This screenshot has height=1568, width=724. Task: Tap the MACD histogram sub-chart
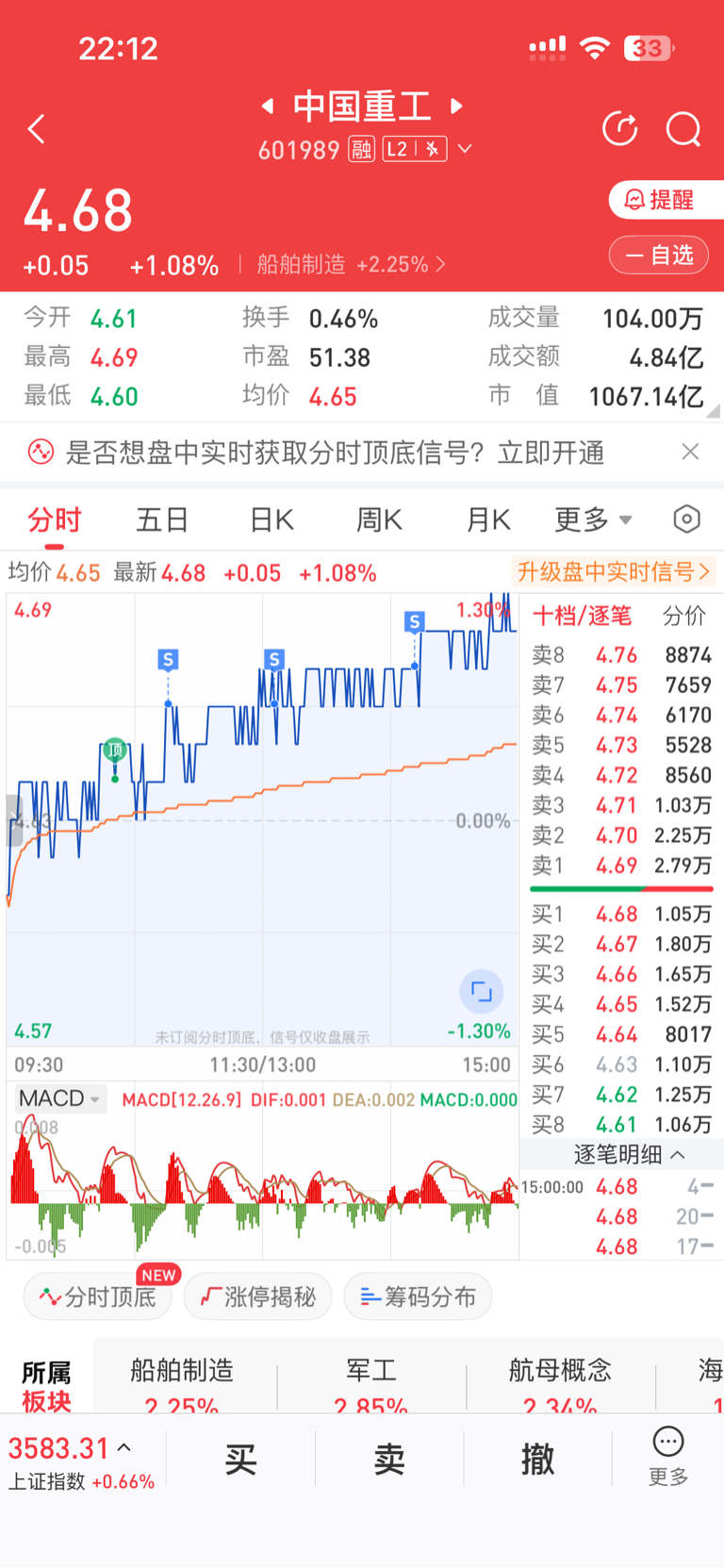(x=263, y=1185)
